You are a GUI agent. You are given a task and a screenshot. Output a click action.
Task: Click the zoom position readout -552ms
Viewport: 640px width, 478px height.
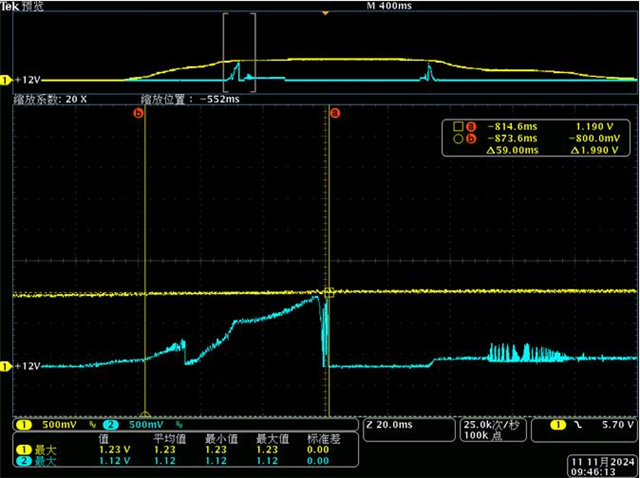tap(220, 99)
